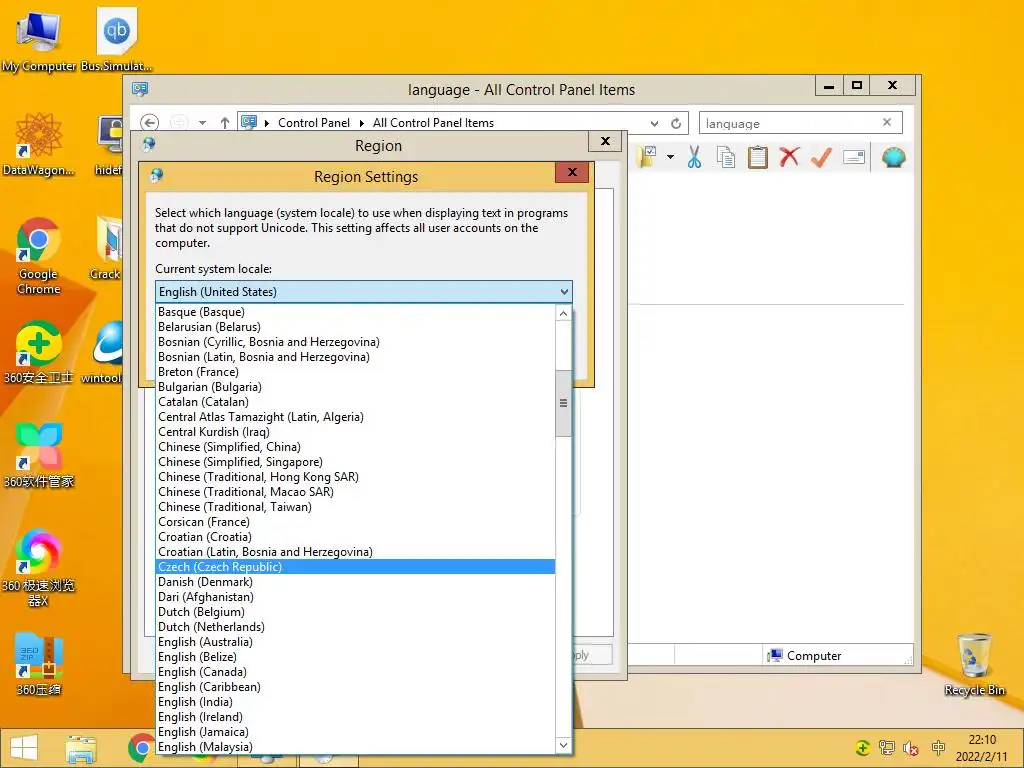Click 'All Control Panel Items' breadcrumb

pos(433,123)
